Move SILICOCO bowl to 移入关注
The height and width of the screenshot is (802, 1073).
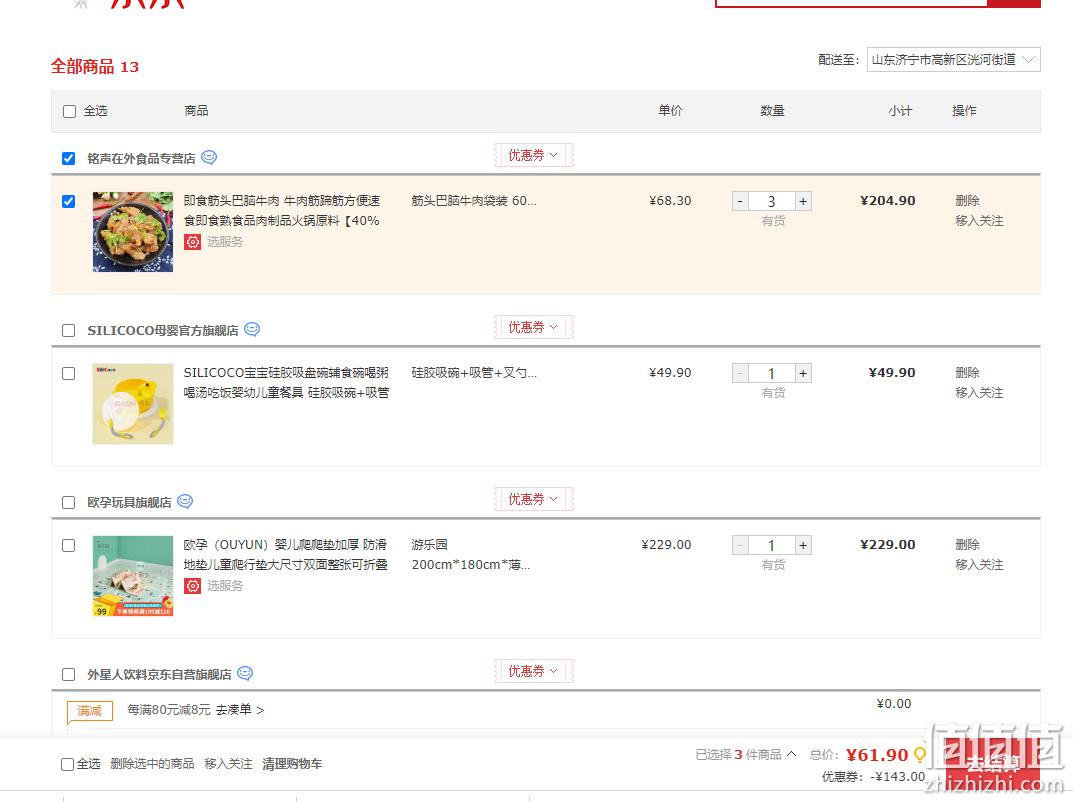pos(979,392)
